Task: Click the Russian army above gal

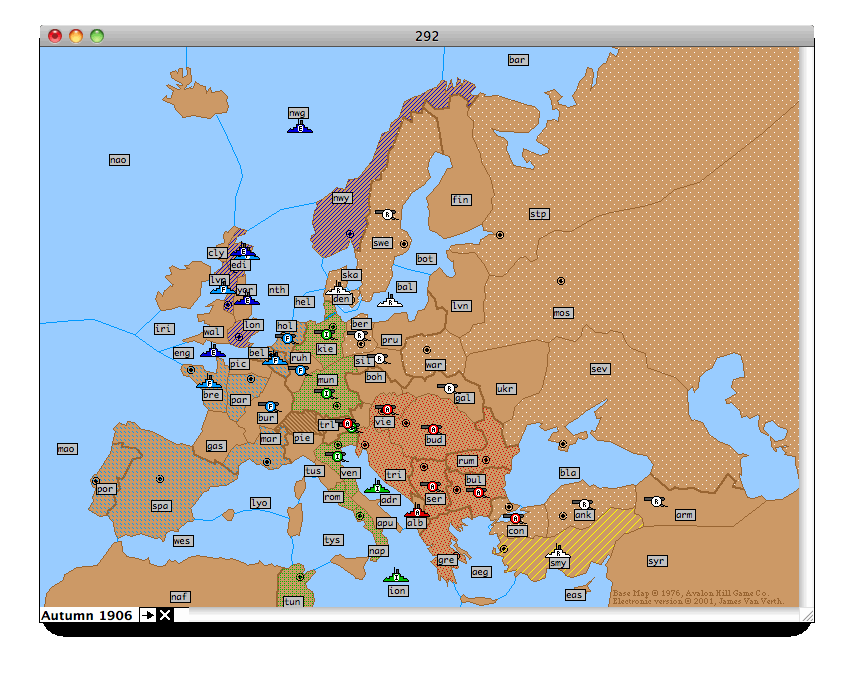Action: [449, 388]
